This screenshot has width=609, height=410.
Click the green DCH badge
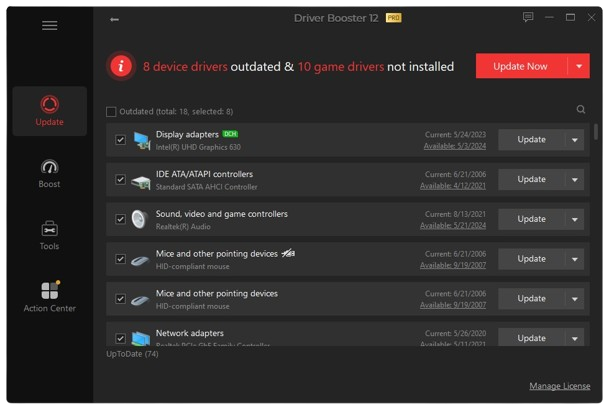tap(230, 134)
